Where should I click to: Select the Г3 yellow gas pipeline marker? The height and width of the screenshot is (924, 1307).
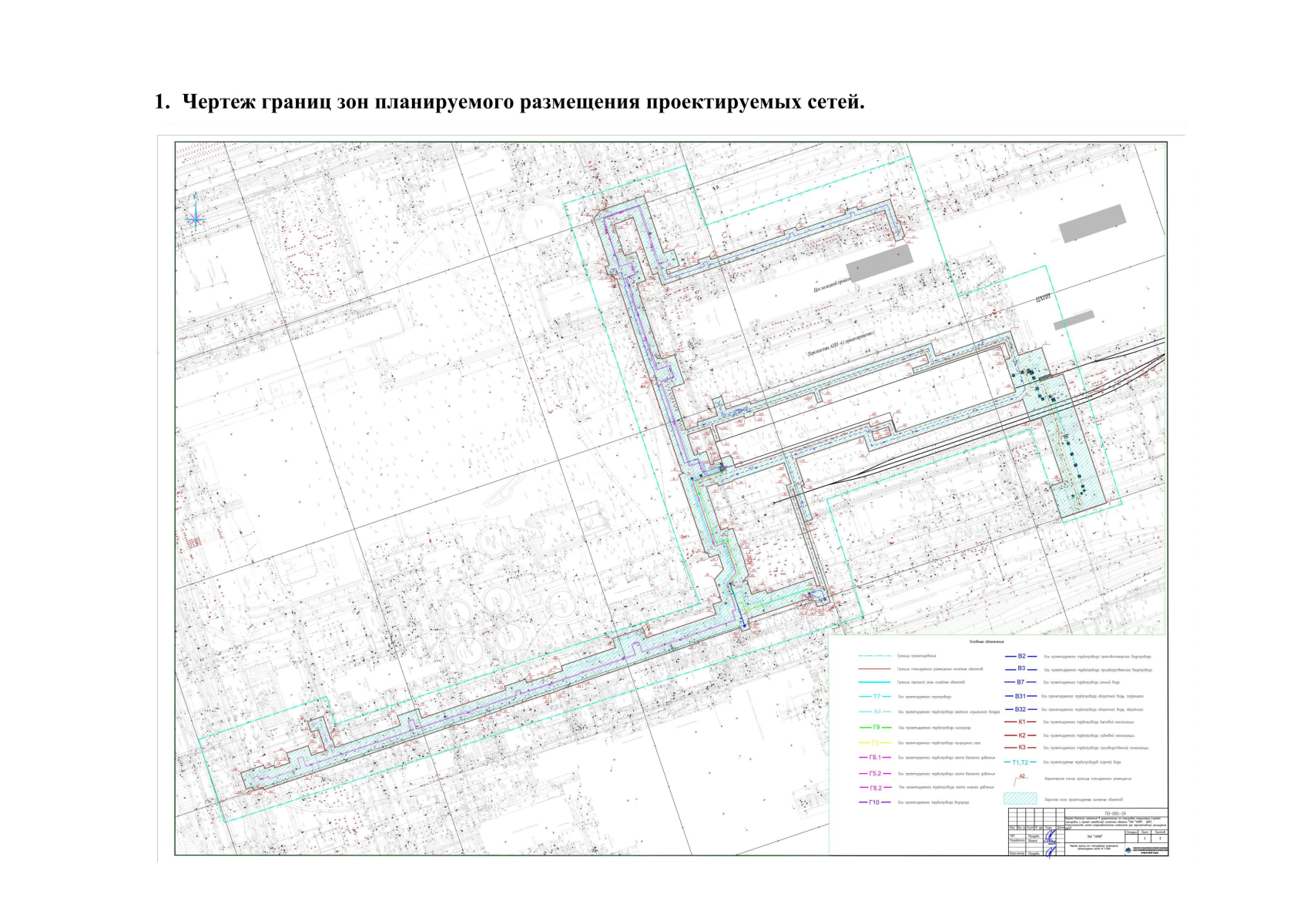[x=875, y=742]
